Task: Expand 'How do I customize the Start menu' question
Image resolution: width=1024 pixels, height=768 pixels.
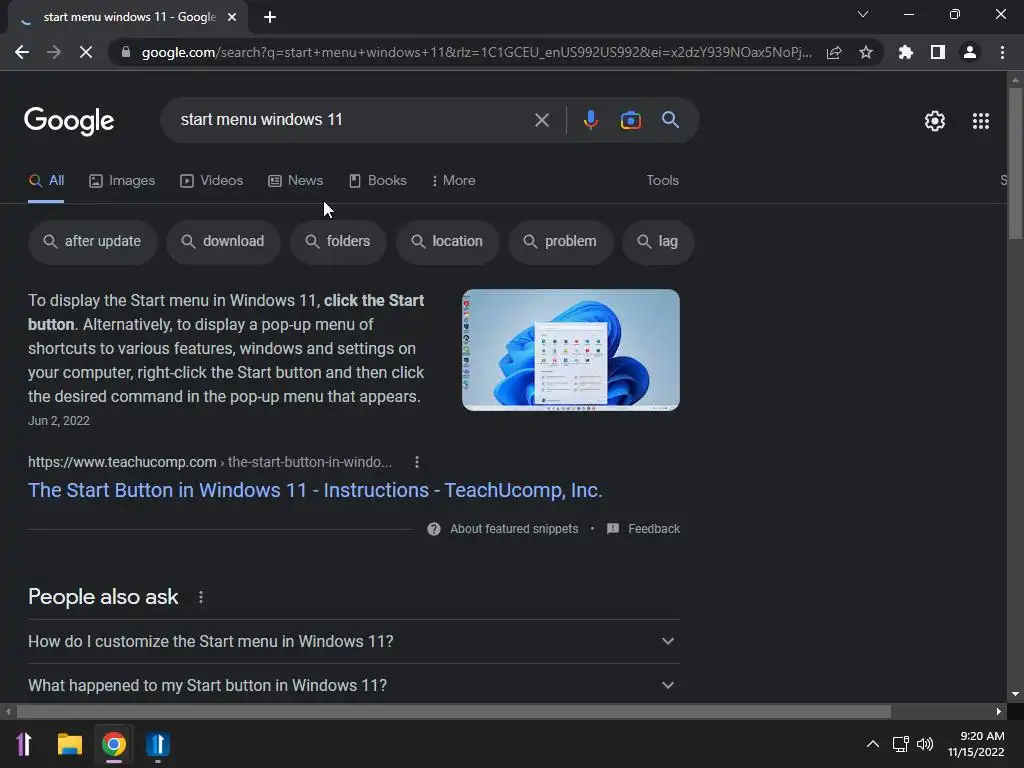Action: 354,641
